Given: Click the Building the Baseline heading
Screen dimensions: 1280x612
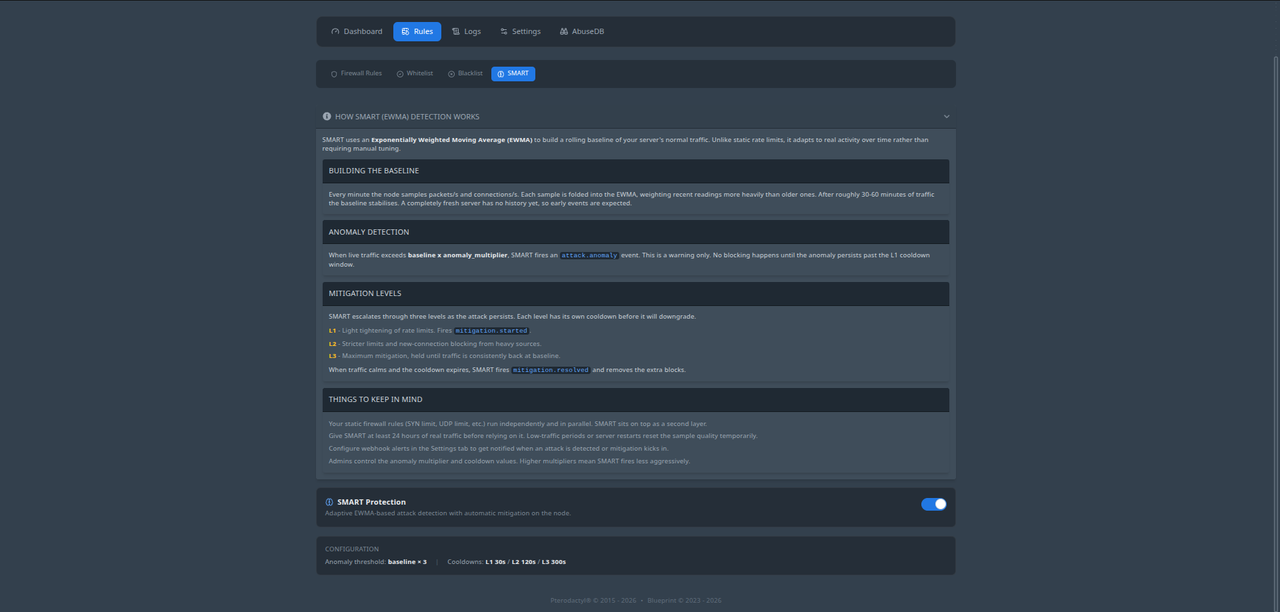Looking at the screenshot, I should [374, 171].
